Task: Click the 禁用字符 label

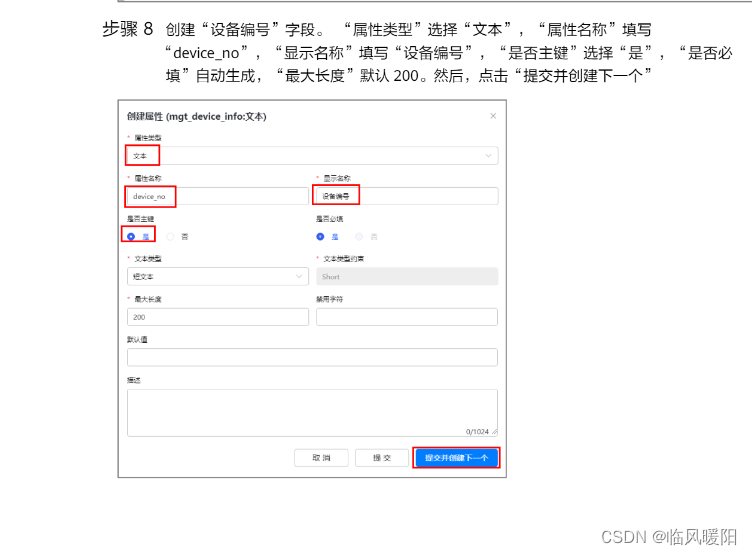Action: pyautogui.click(x=329, y=299)
